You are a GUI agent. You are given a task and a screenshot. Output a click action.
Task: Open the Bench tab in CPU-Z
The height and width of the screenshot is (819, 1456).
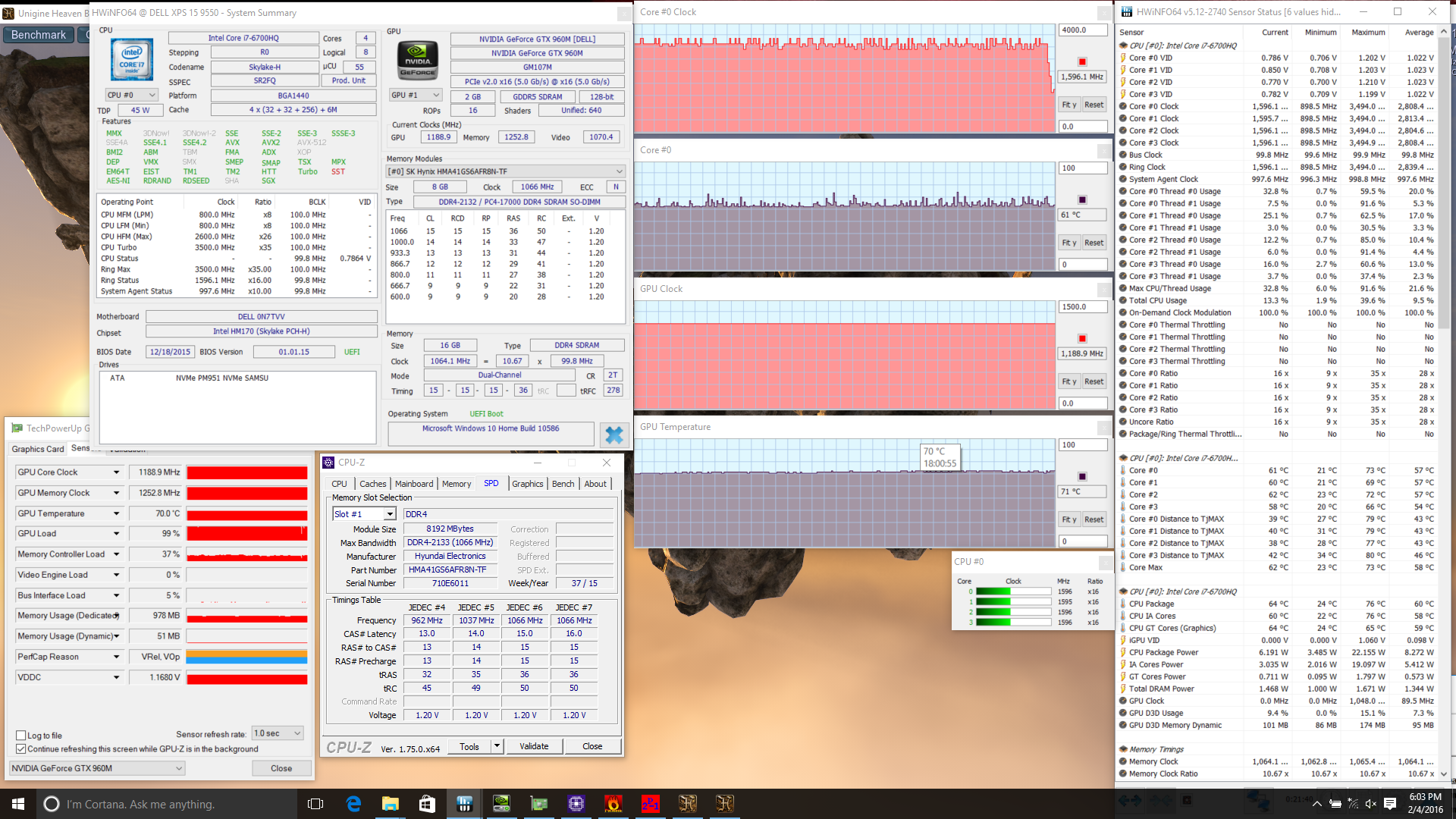pos(563,484)
